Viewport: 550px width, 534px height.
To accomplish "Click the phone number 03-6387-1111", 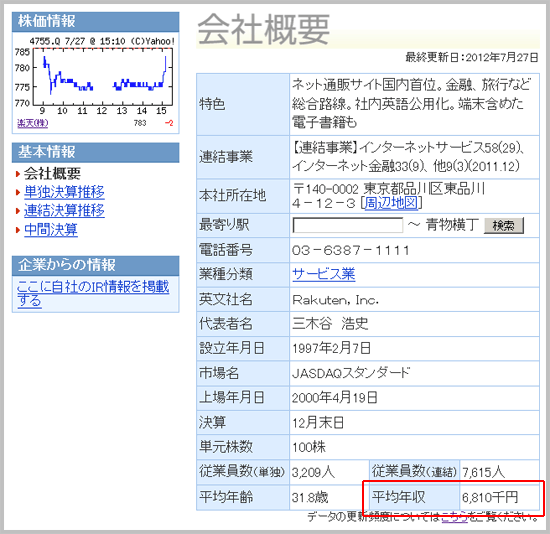I will coord(350,251).
